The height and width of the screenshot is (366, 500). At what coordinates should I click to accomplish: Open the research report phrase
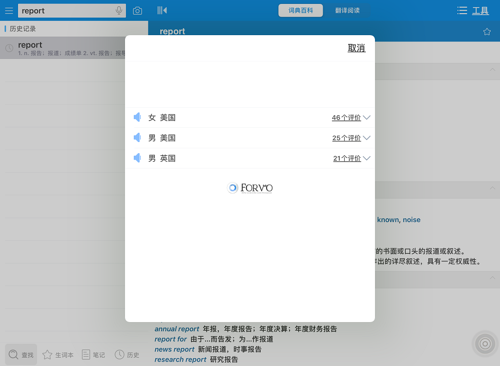click(180, 360)
